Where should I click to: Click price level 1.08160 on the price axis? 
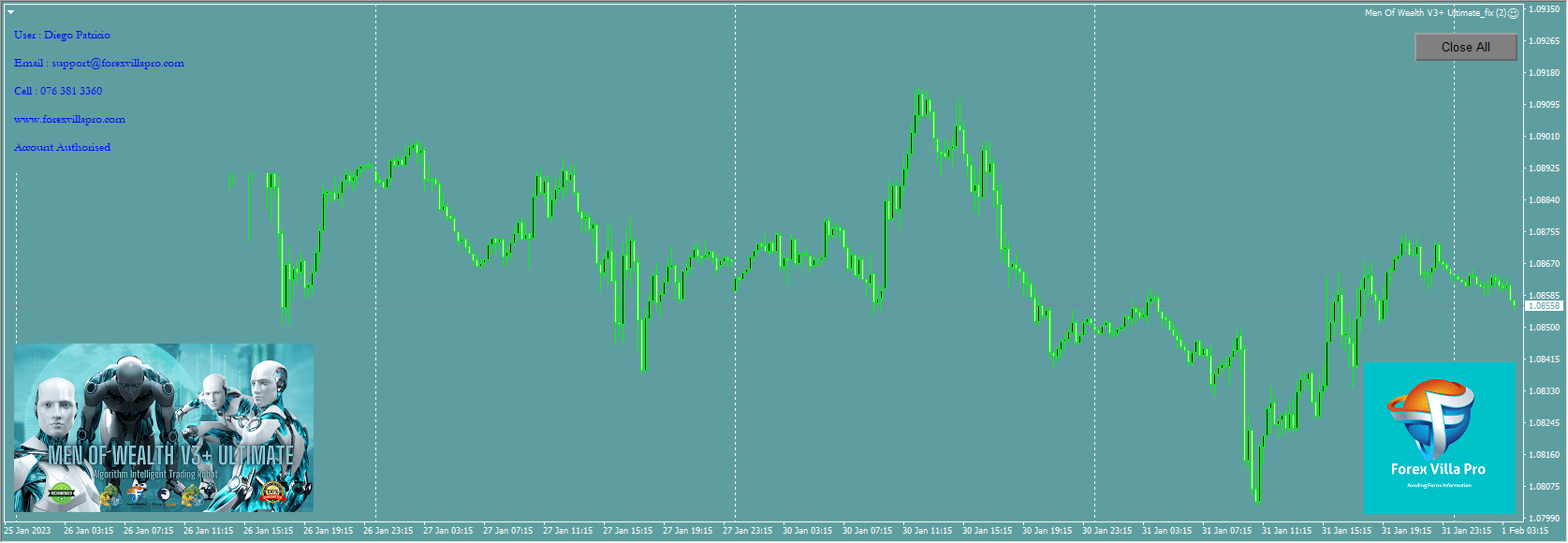(1544, 455)
